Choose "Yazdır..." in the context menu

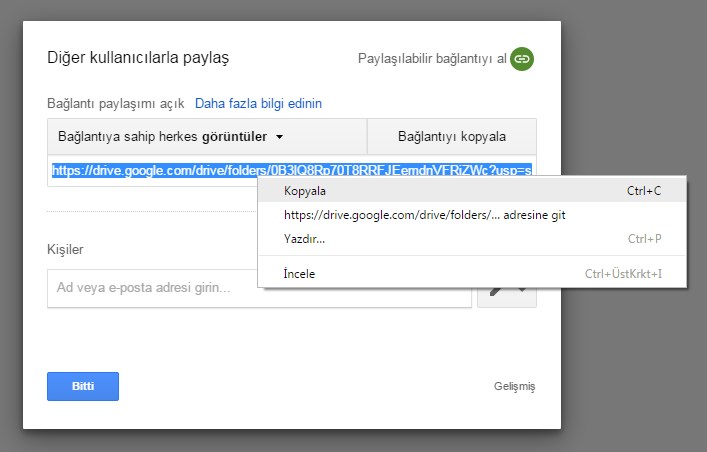(x=305, y=239)
